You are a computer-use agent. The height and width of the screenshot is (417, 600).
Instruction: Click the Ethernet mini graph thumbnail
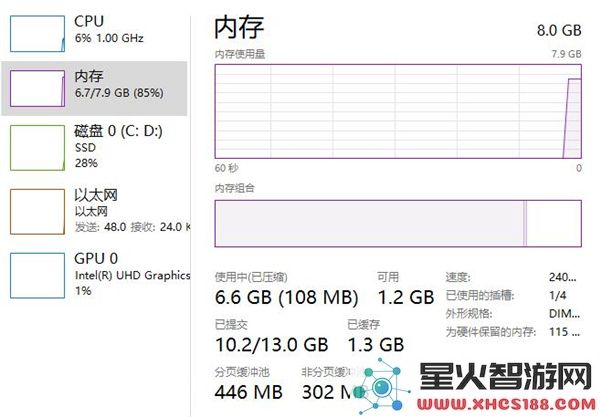[37, 211]
